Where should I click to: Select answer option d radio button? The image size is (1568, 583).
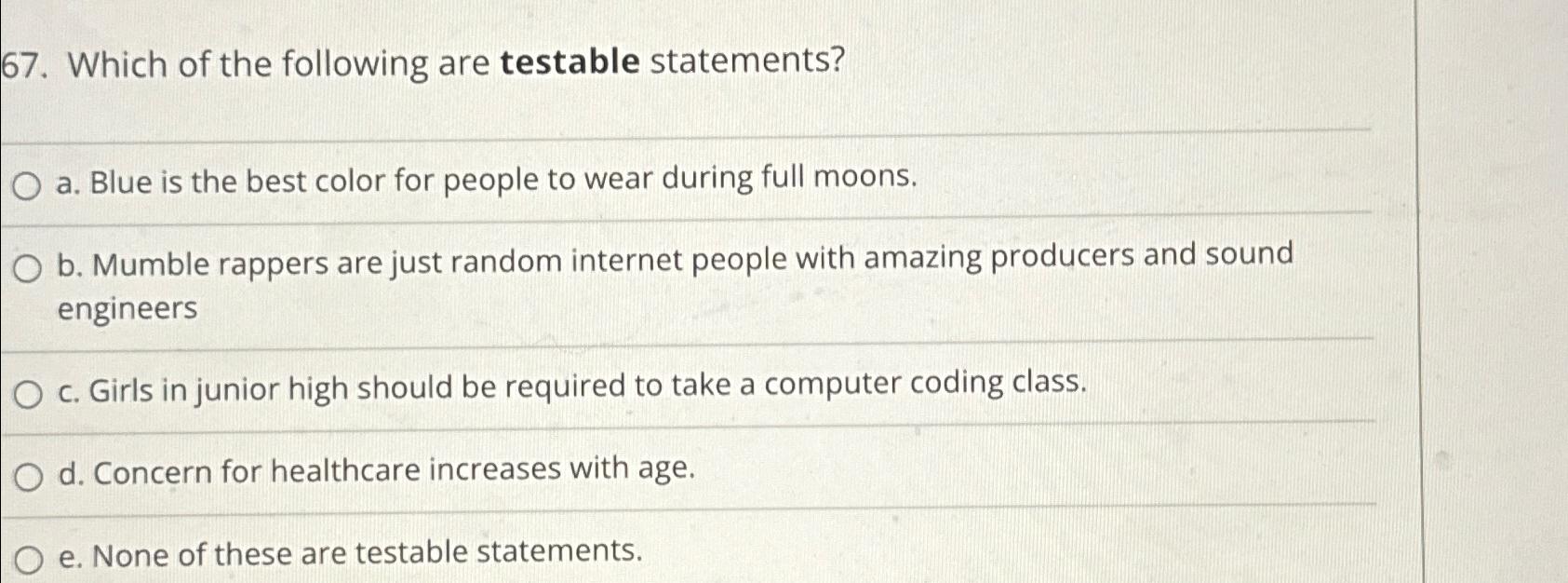pyautogui.click(x=28, y=473)
